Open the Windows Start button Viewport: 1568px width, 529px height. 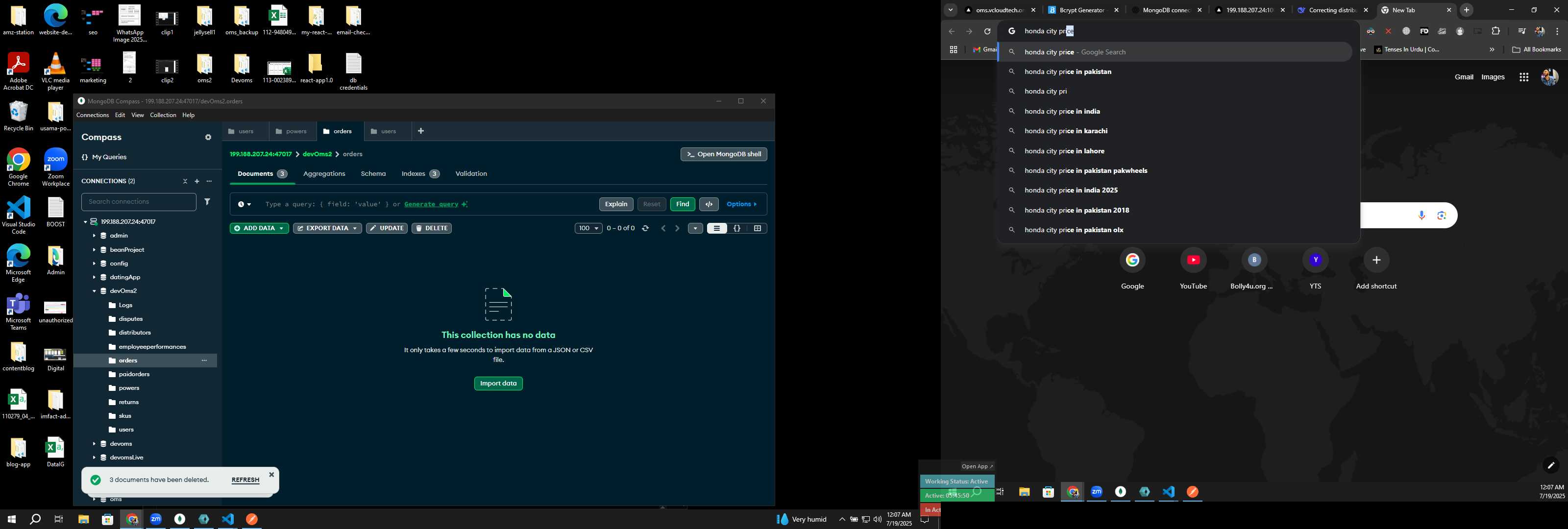point(12,519)
